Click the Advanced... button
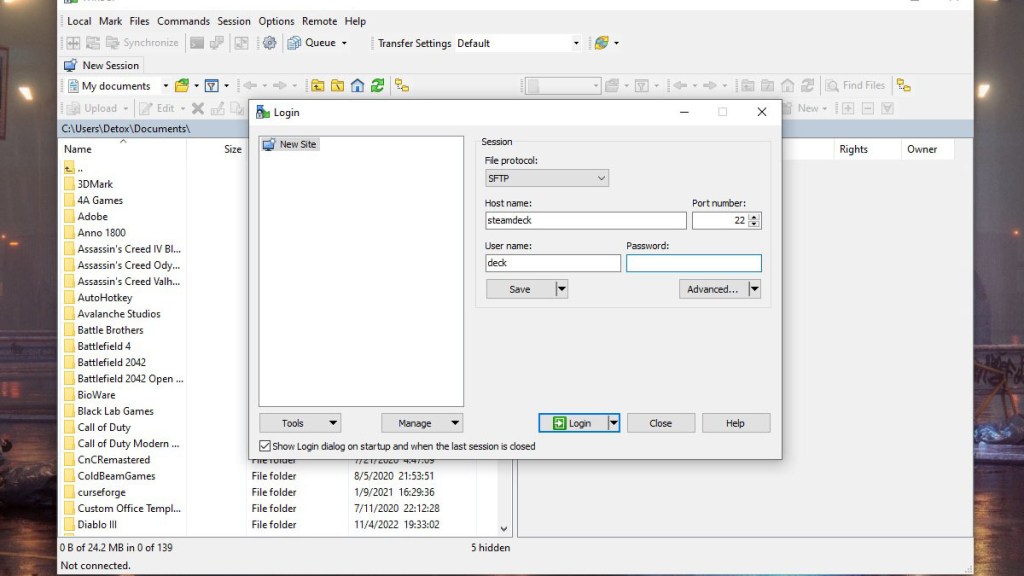Screen dimensions: 1024x576 pos(712,289)
